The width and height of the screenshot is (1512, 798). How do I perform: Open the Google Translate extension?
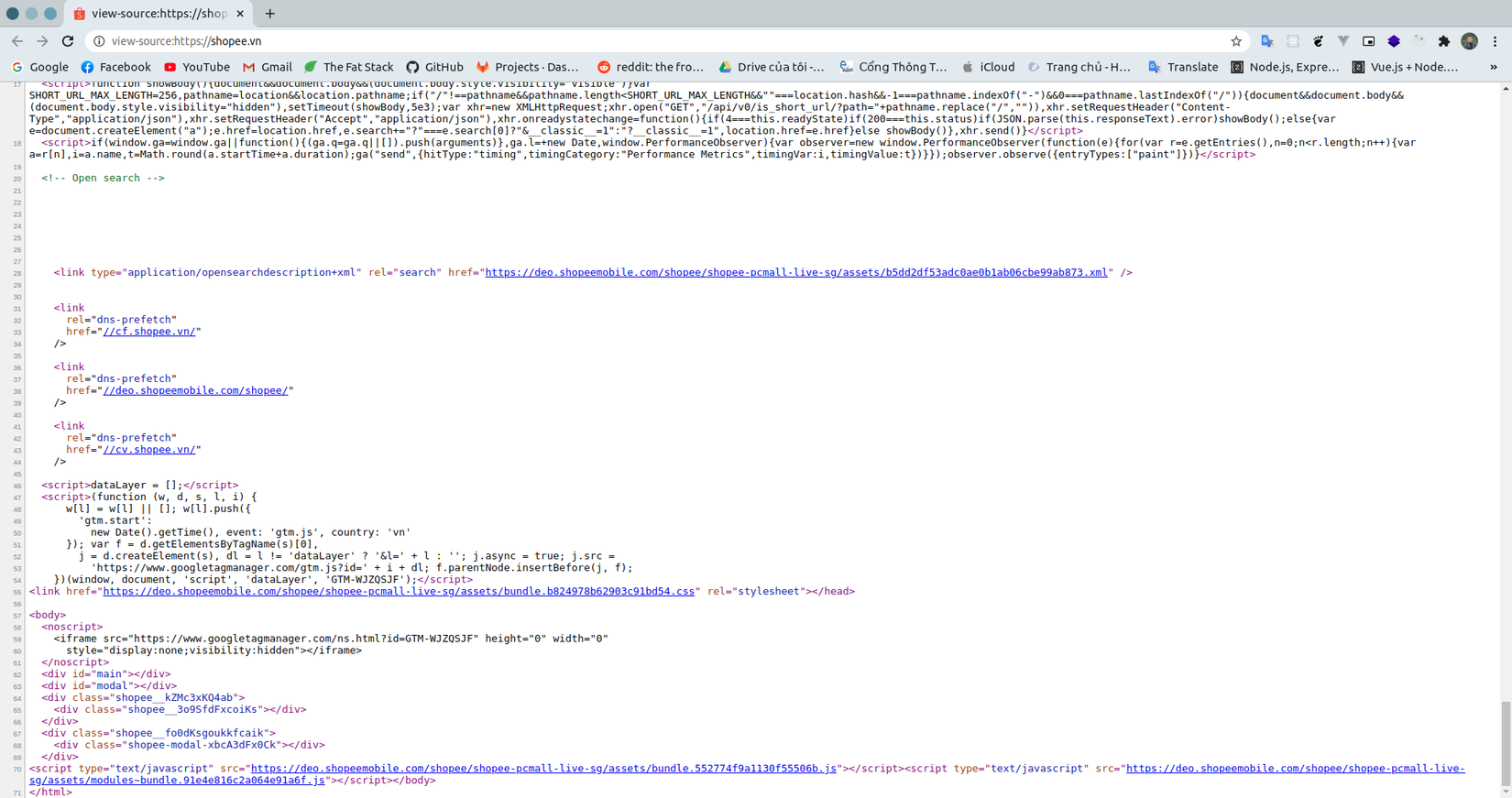(x=1267, y=41)
